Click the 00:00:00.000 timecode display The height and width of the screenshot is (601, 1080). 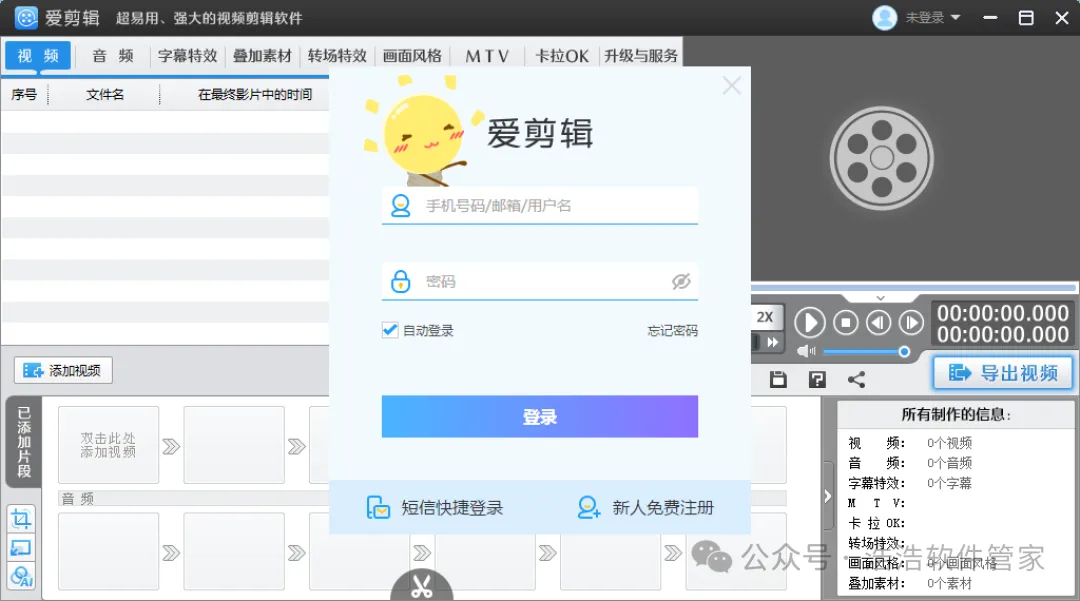[x=1003, y=324]
